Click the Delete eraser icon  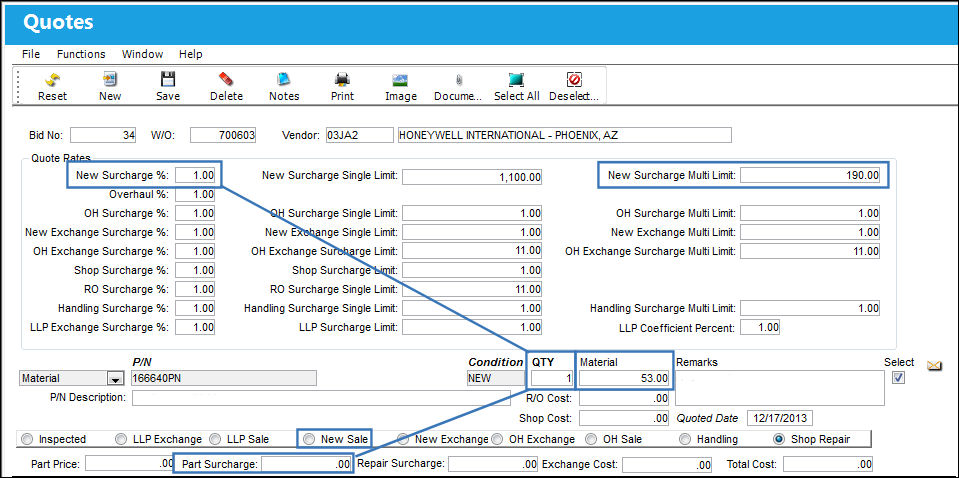226,79
